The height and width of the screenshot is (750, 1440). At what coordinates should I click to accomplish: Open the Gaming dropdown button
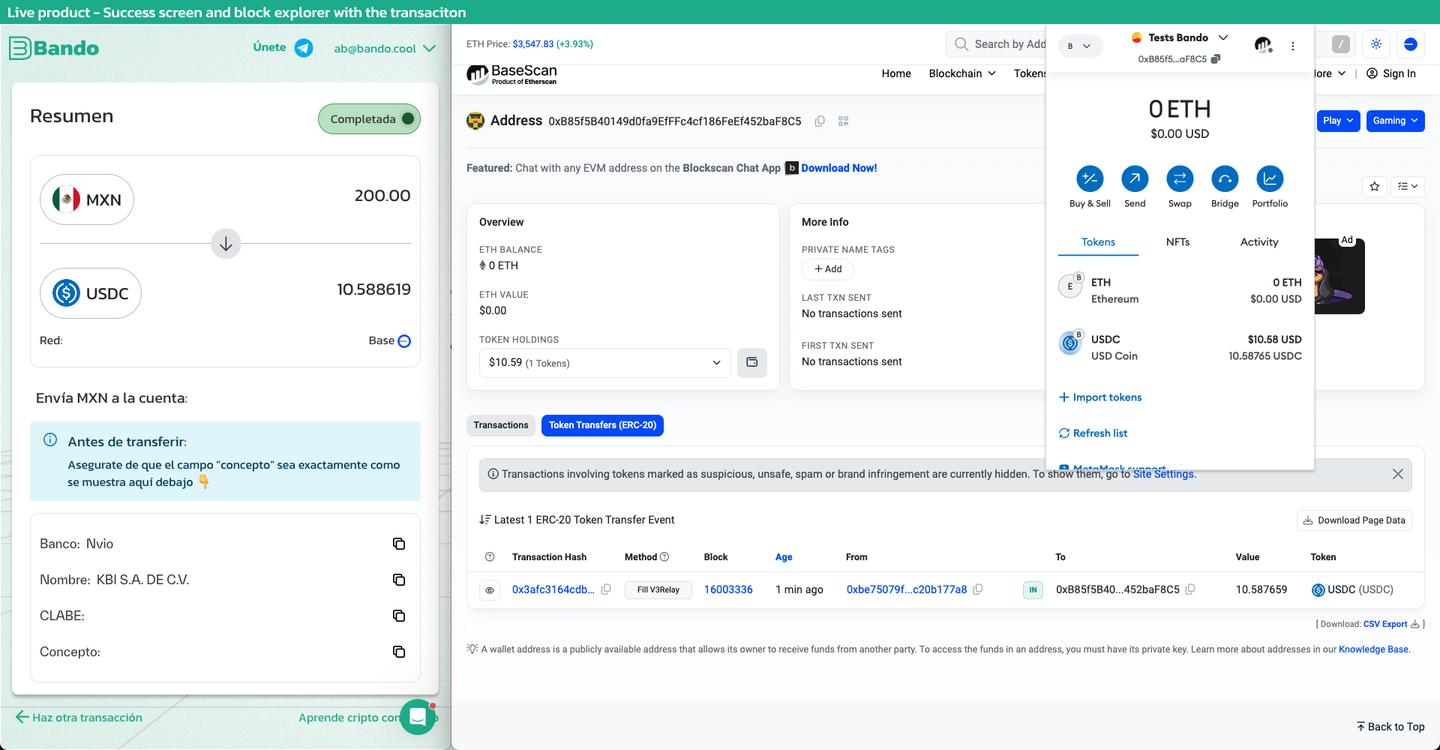pos(1395,121)
